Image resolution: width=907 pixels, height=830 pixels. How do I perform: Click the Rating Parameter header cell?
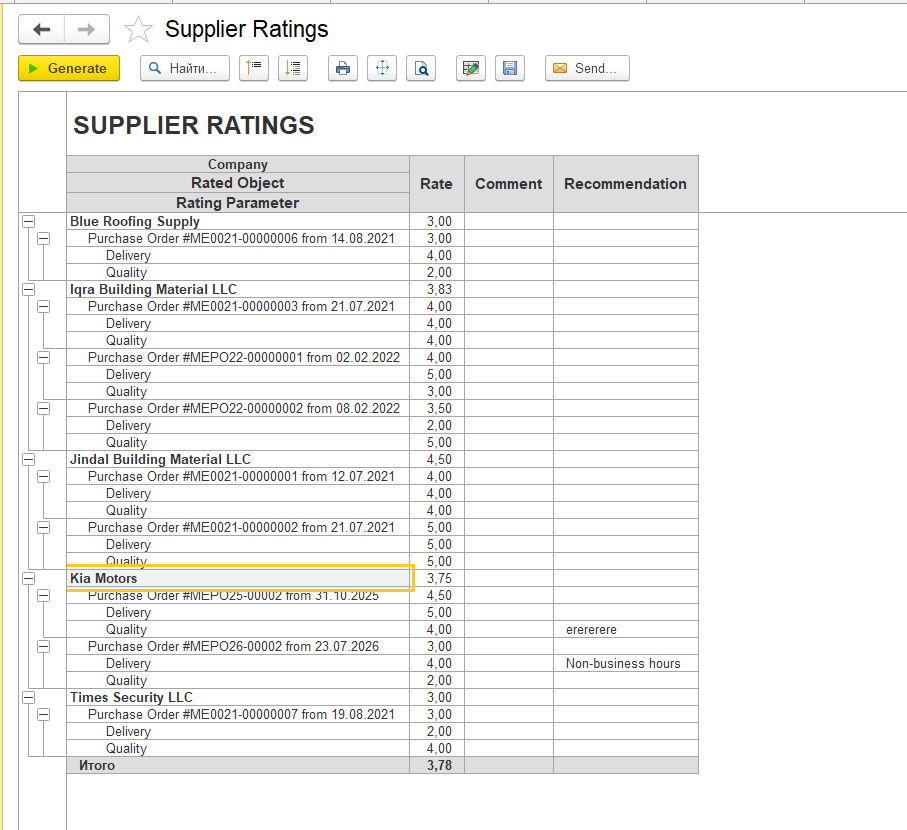click(x=238, y=203)
